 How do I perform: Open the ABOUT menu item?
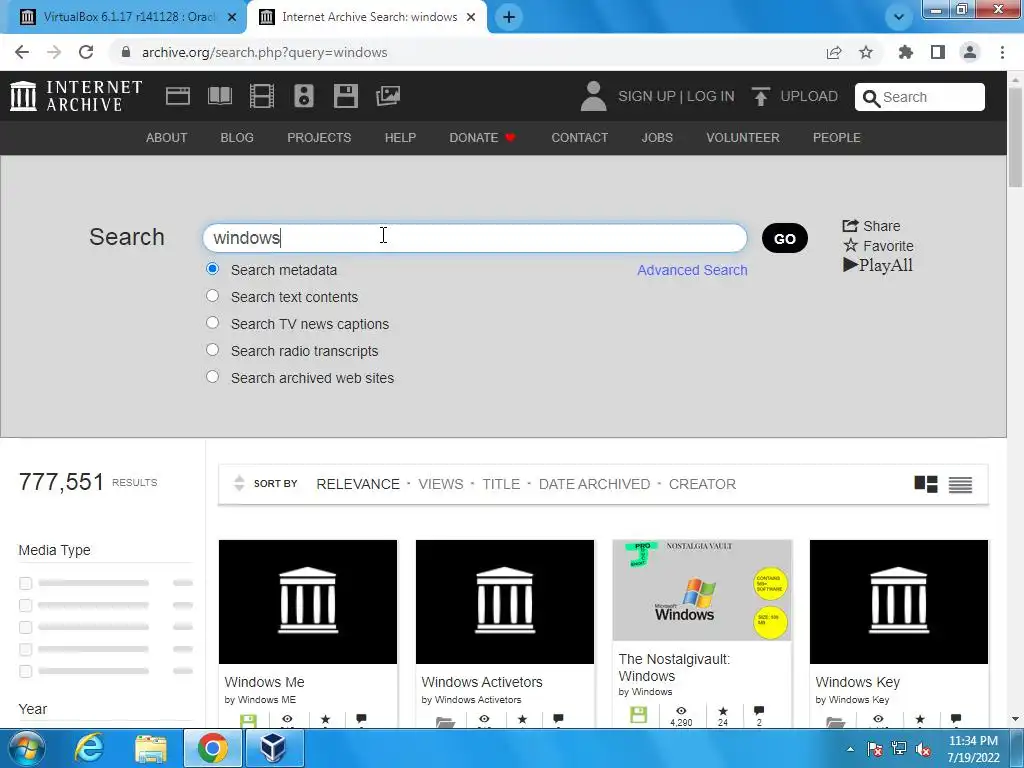167,138
